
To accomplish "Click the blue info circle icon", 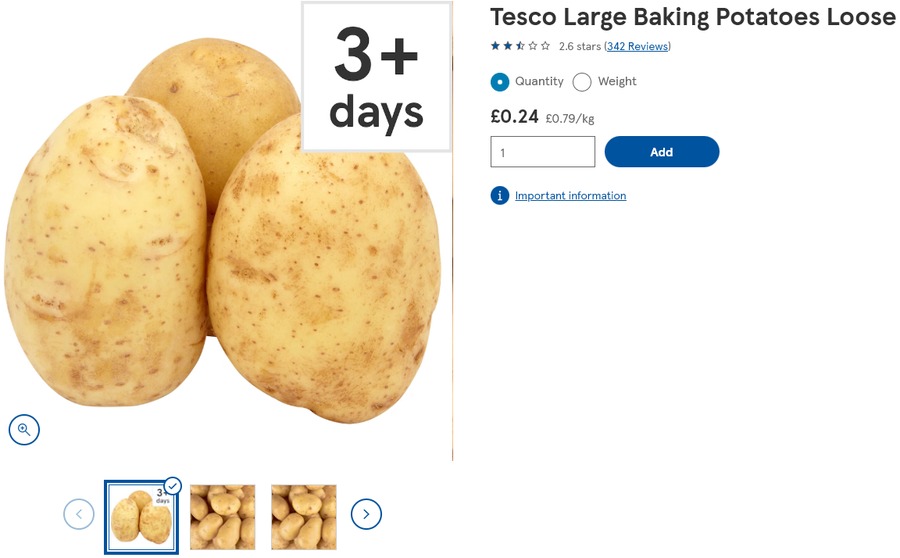I will coord(500,195).
